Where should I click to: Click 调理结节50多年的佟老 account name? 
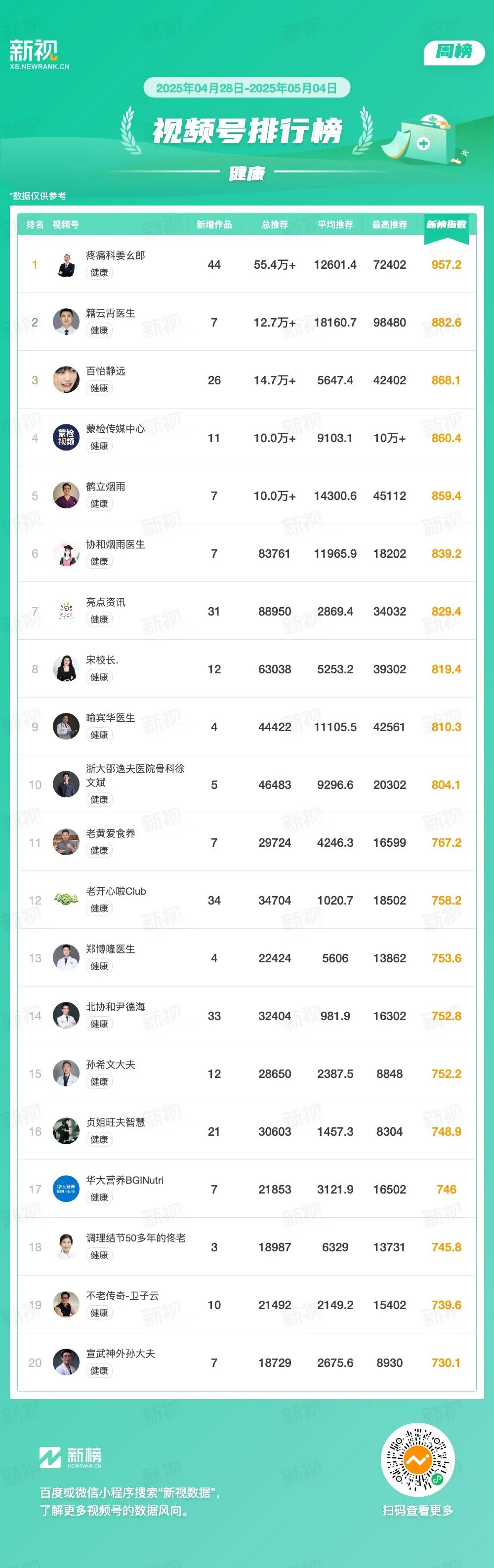coord(136,1238)
